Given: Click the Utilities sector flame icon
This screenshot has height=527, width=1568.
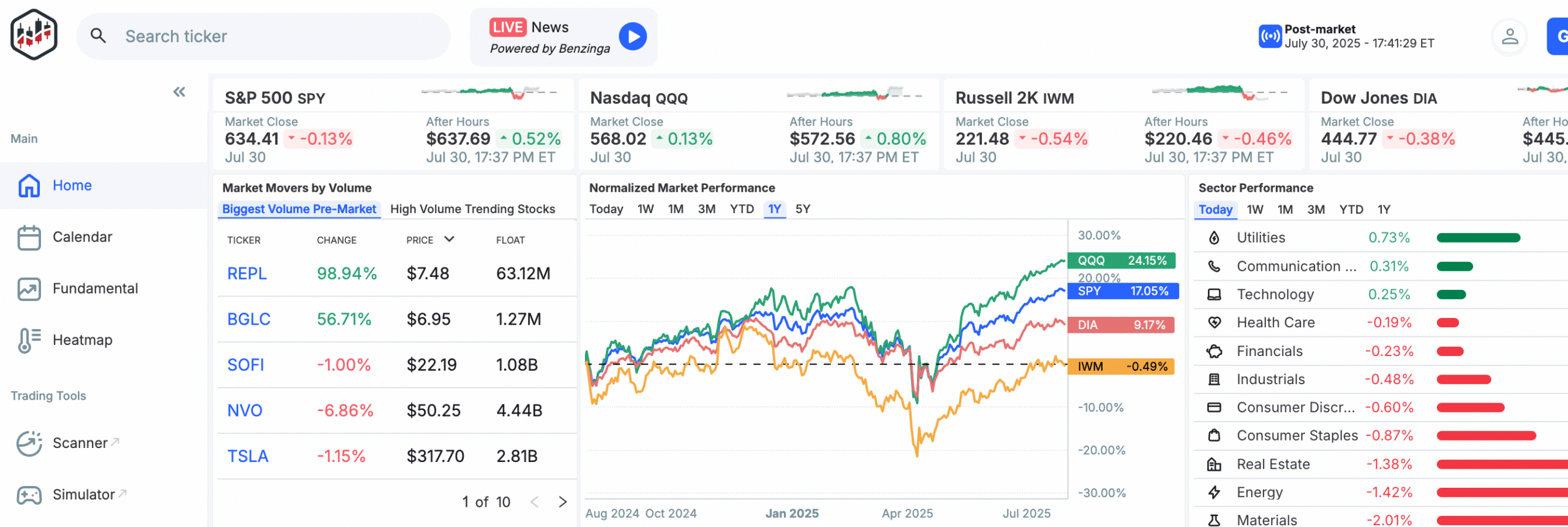Looking at the screenshot, I should (x=1214, y=238).
